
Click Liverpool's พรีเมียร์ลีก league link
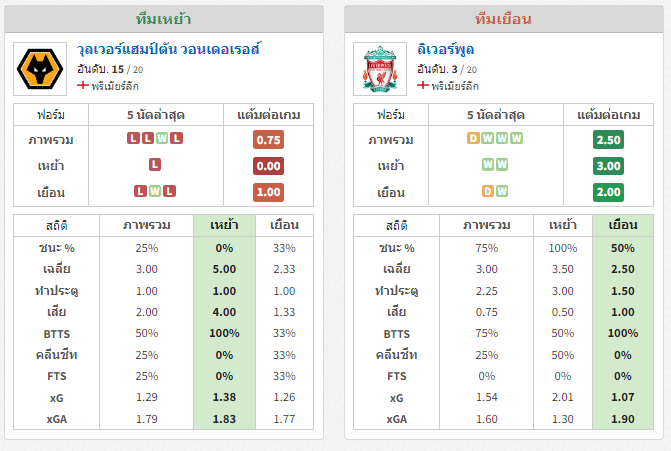[x=455, y=86]
